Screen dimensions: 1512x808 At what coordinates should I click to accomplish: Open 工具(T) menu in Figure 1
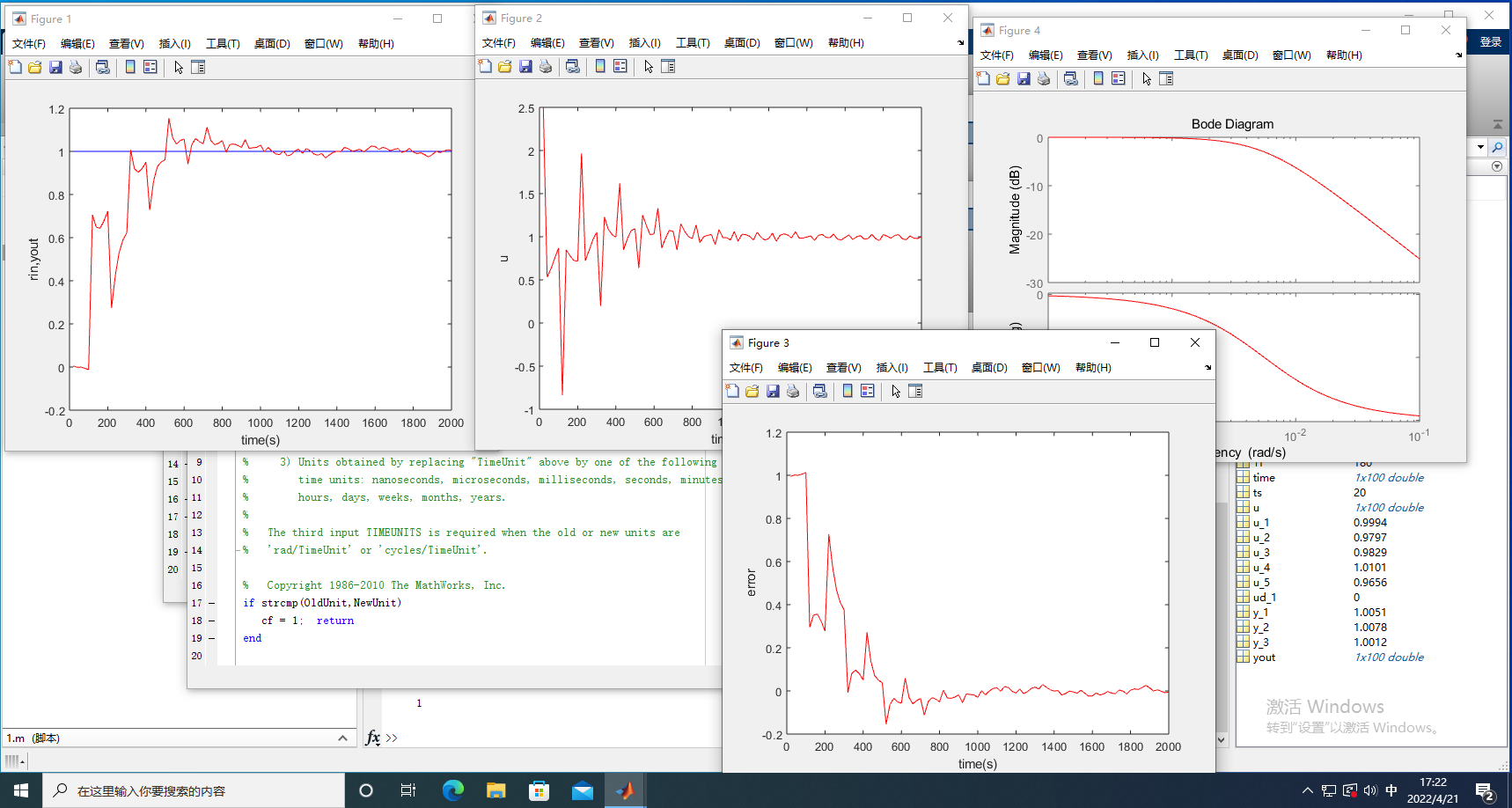[x=223, y=44]
